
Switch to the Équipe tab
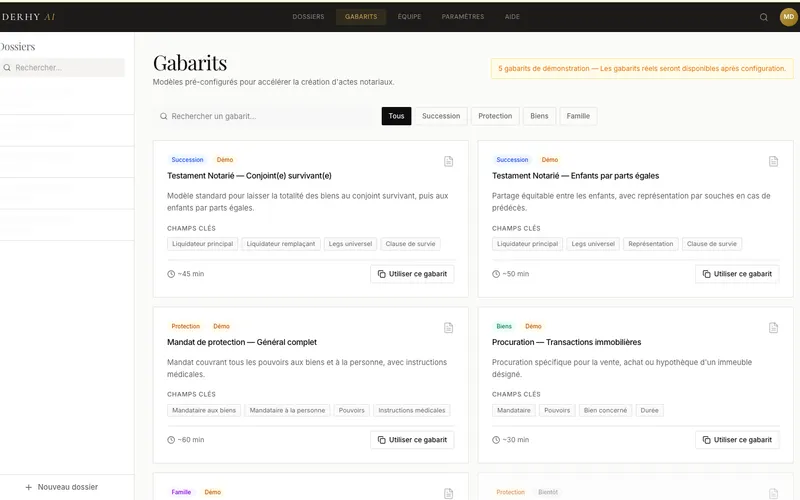coord(409,17)
